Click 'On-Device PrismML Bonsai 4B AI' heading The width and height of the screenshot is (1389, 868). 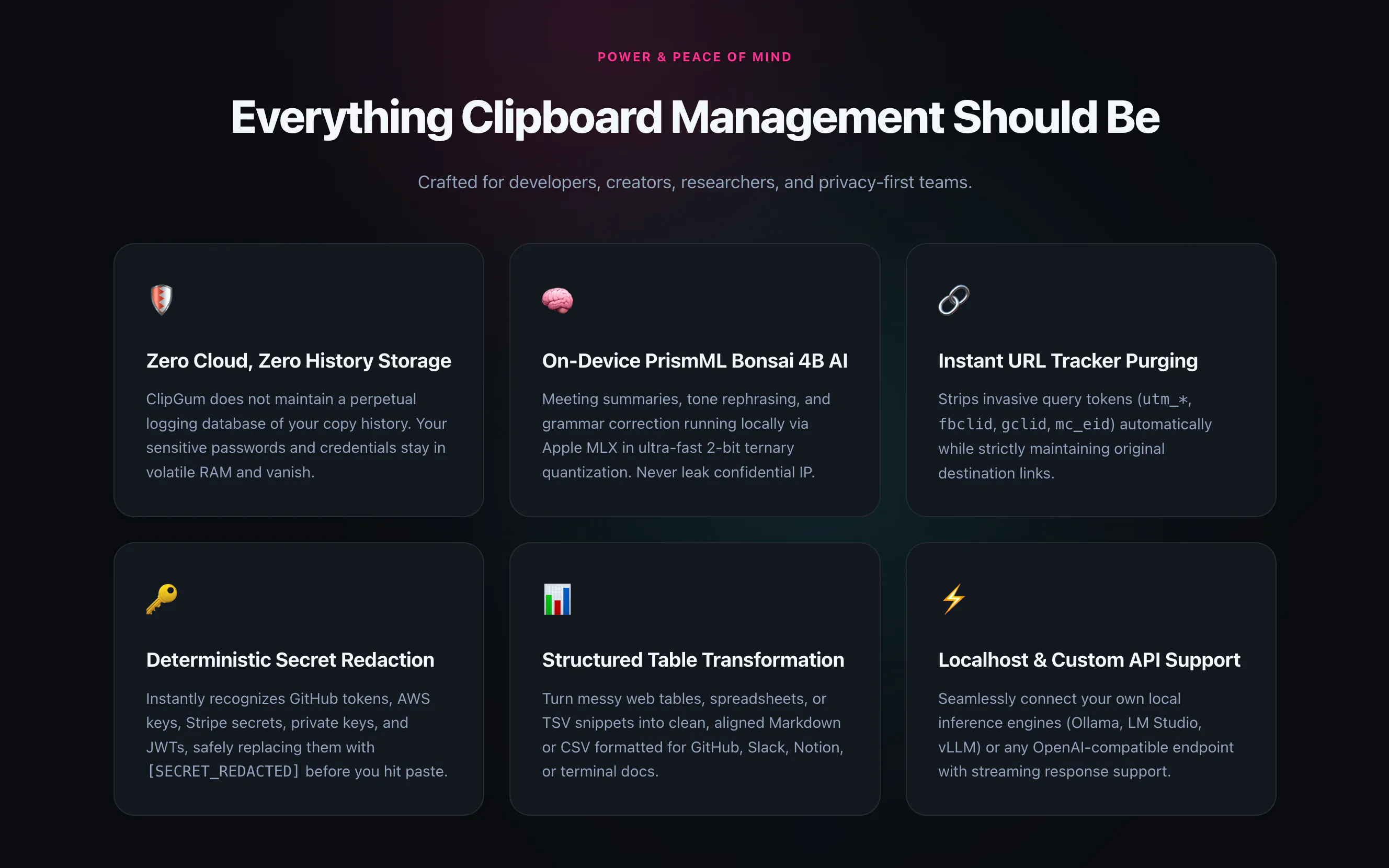694,360
